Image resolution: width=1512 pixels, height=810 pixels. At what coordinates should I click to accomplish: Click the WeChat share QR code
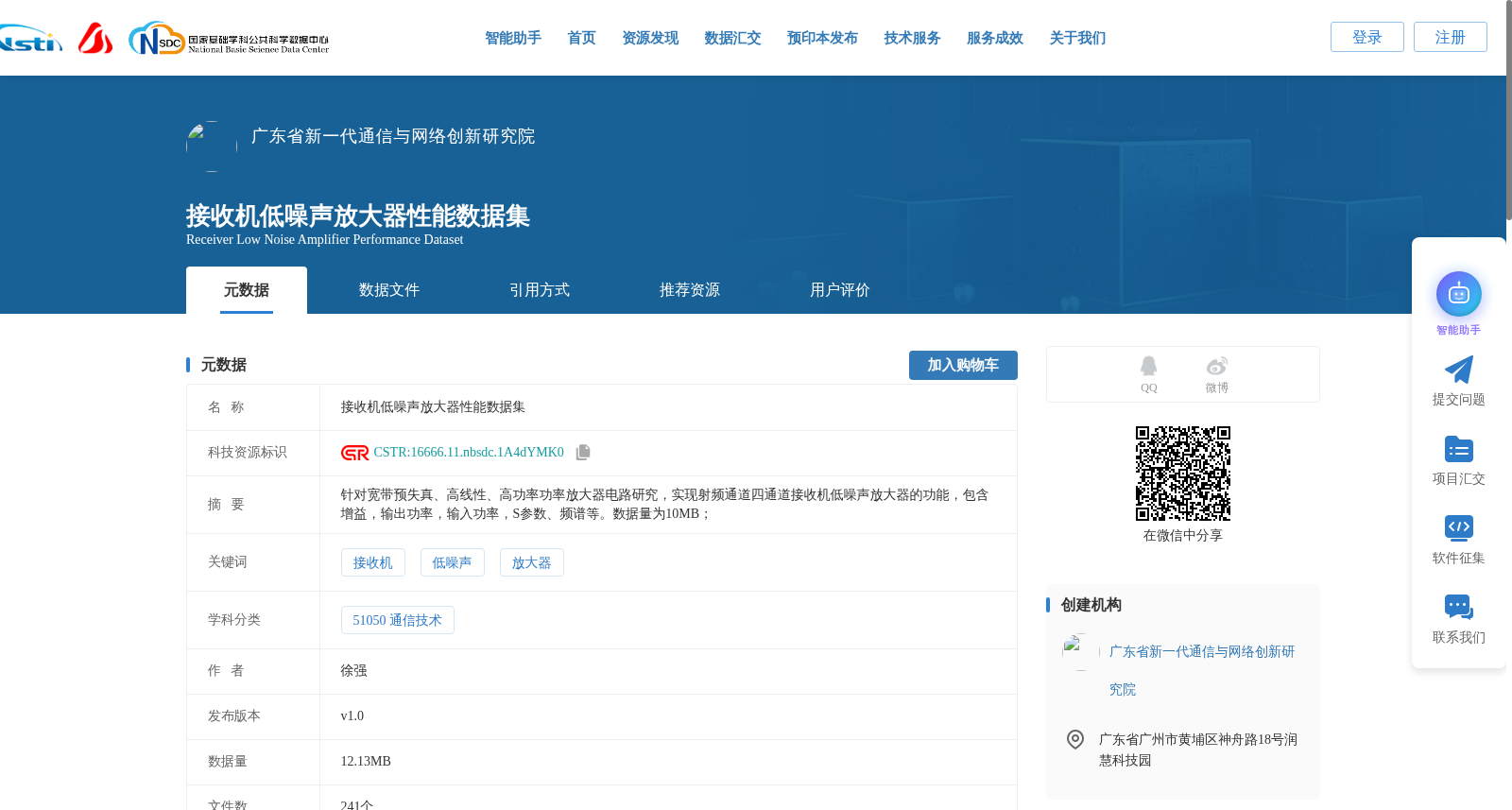[x=1182, y=474]
